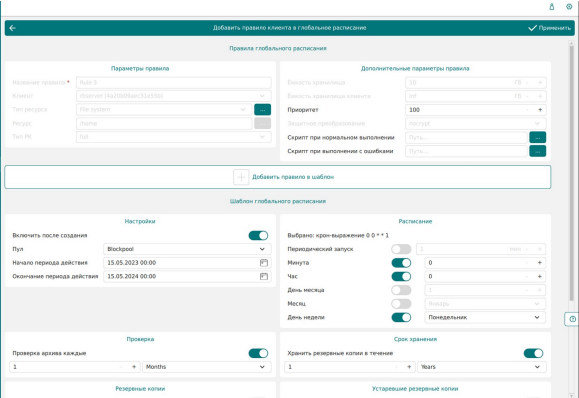Open the Years retention unit dropdown
The height and width of the screenshot is (398, 579).
[482, 367]
